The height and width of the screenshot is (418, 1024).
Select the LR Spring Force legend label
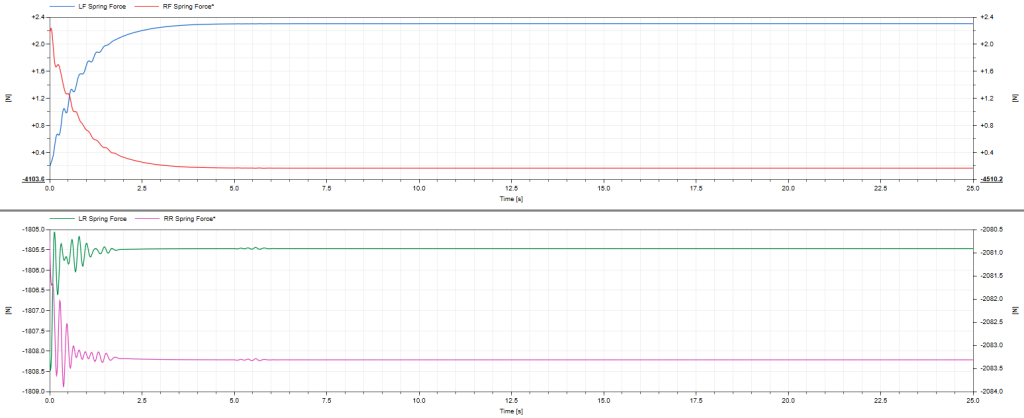[104, 218]
